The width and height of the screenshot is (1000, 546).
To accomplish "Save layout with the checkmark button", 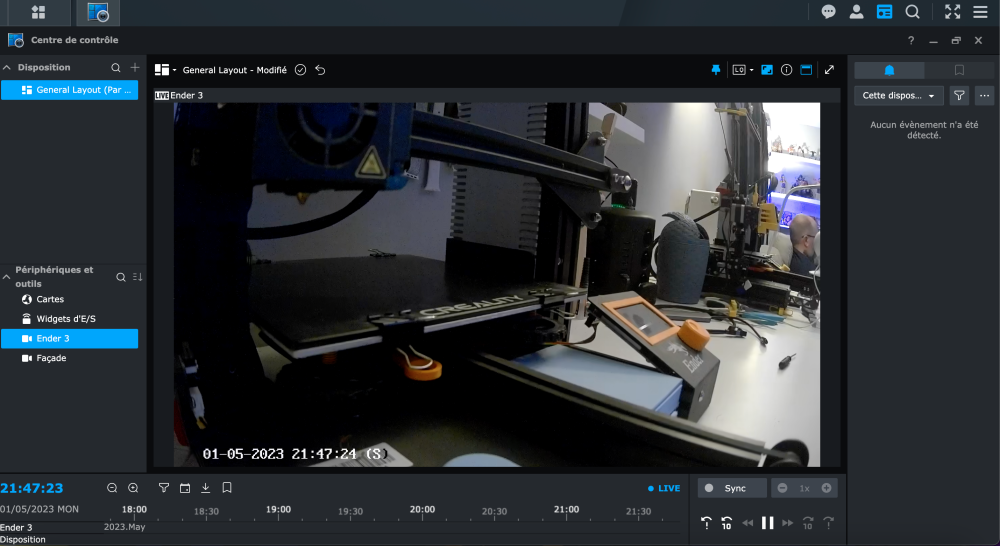I will 300,70.
